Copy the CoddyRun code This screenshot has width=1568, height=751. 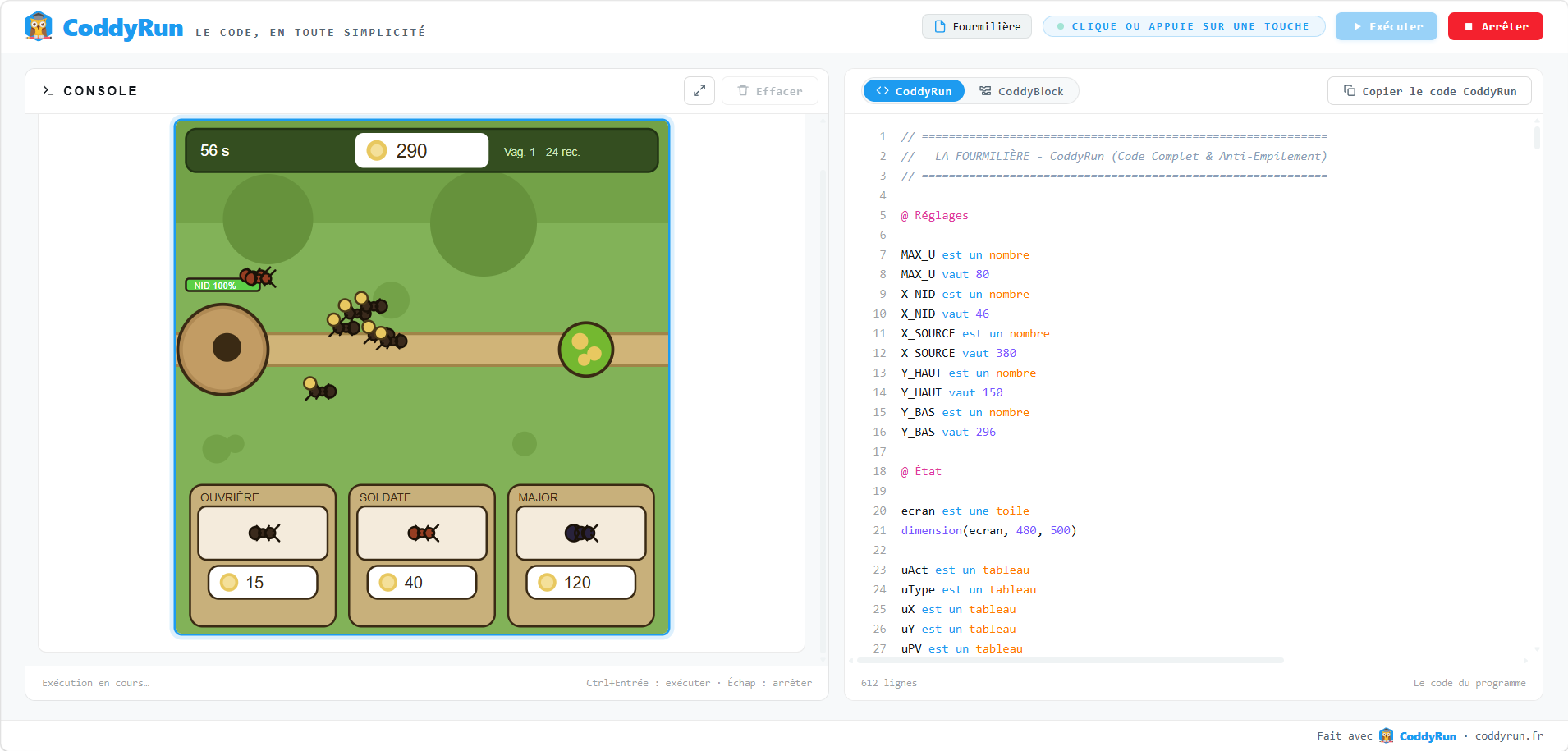(1429, 91)
